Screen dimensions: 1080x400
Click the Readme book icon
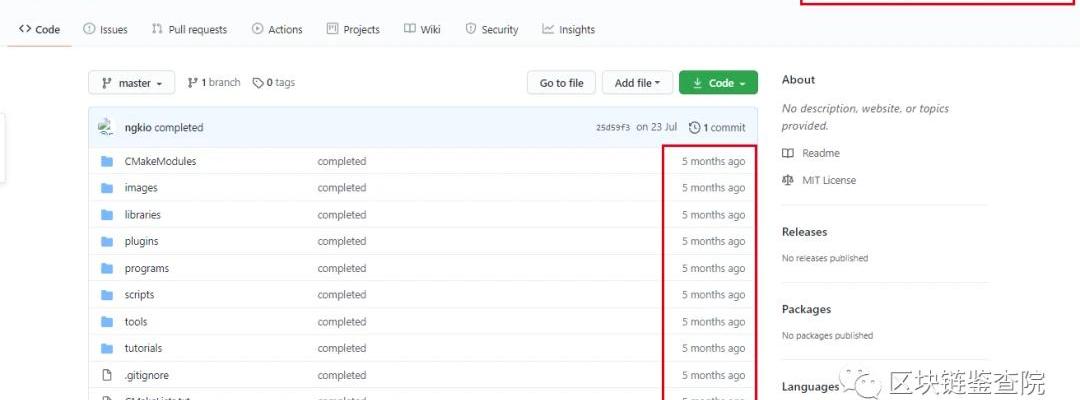[x=788, y=153]
